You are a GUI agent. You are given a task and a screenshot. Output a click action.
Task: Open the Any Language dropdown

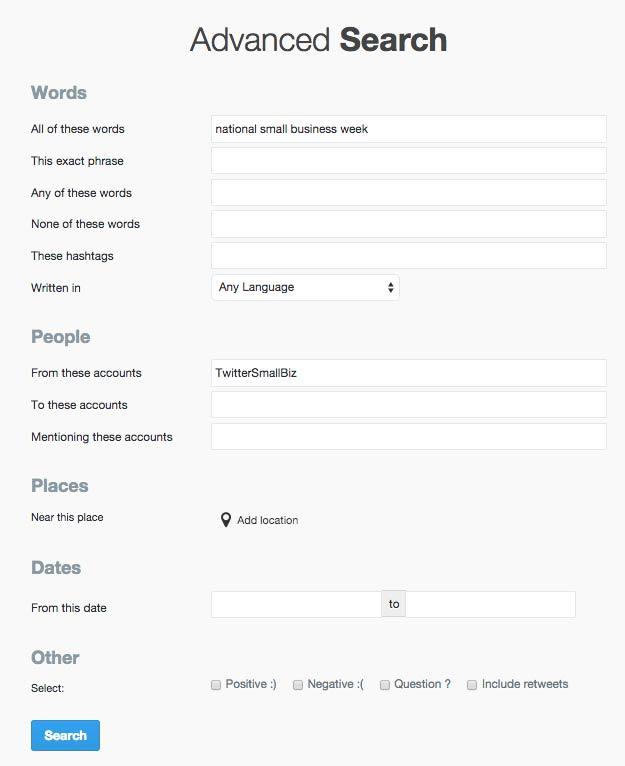pyautogui.click(x=305, y=288)
